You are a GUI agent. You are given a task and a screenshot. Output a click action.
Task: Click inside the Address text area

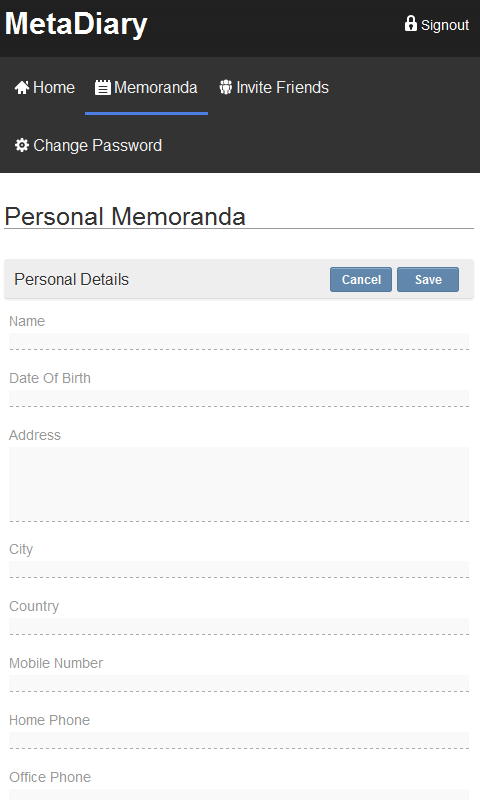239,484
